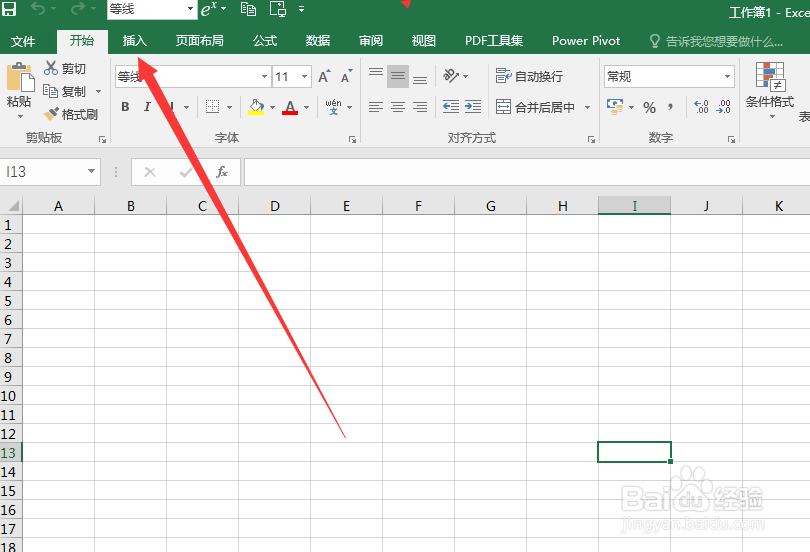Switch to the 页面布局 Page Layout tab
The width and height of the screenshot is (810, 552).
[x=199, y=40]
